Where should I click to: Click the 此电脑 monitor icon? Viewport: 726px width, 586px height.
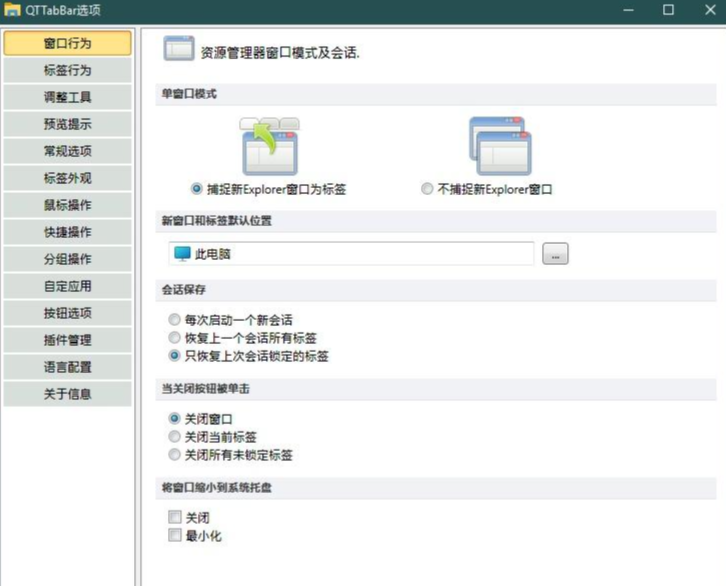tap(182, 254)
